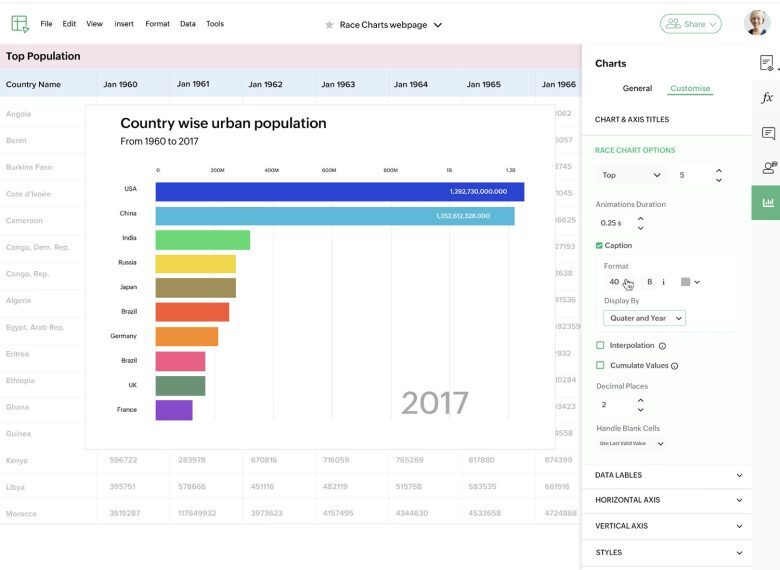Expand the DATA LABLES section
Viewport: 780px width, 570px height.
click(668, 475)
